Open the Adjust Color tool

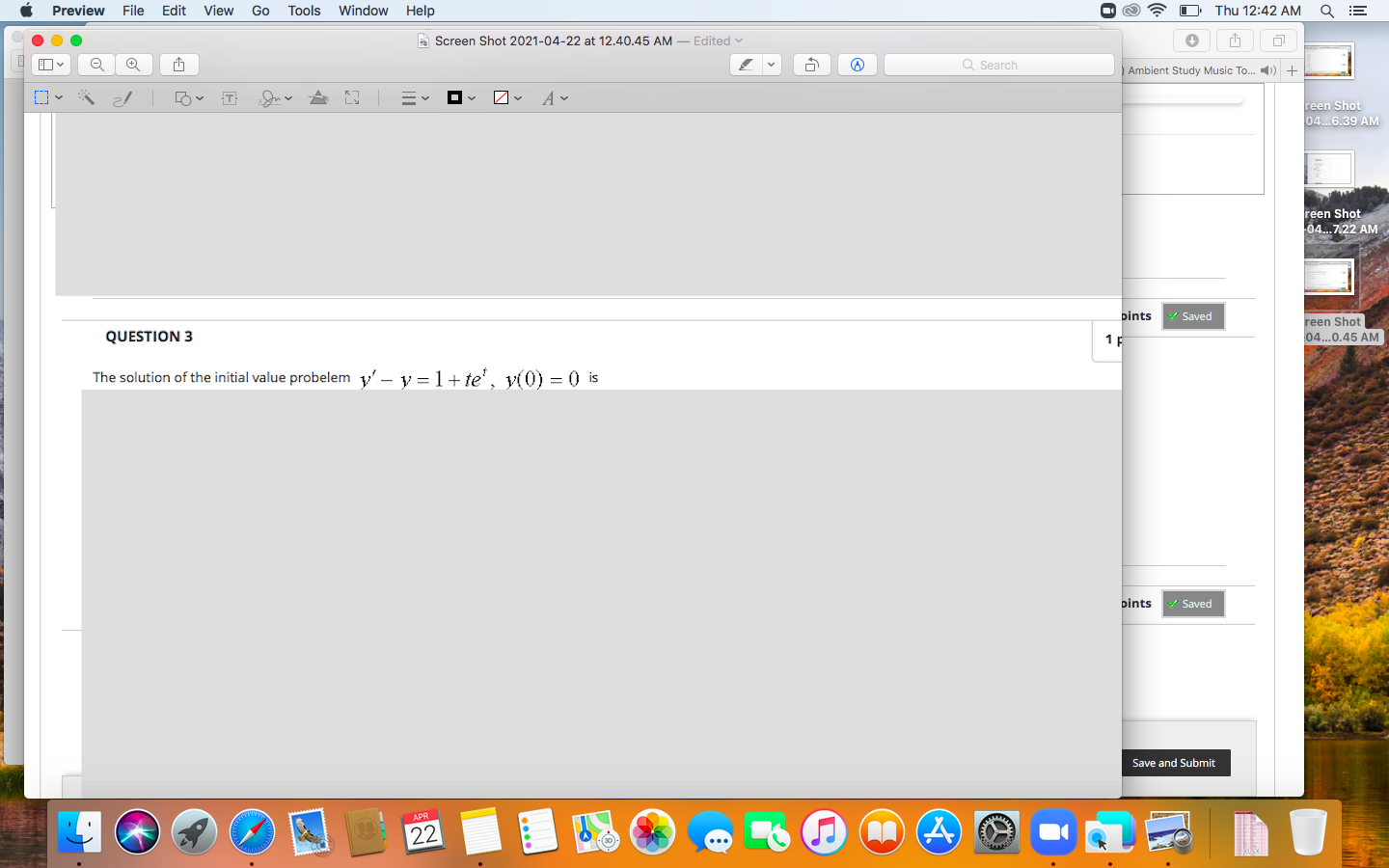click(318, 97)
